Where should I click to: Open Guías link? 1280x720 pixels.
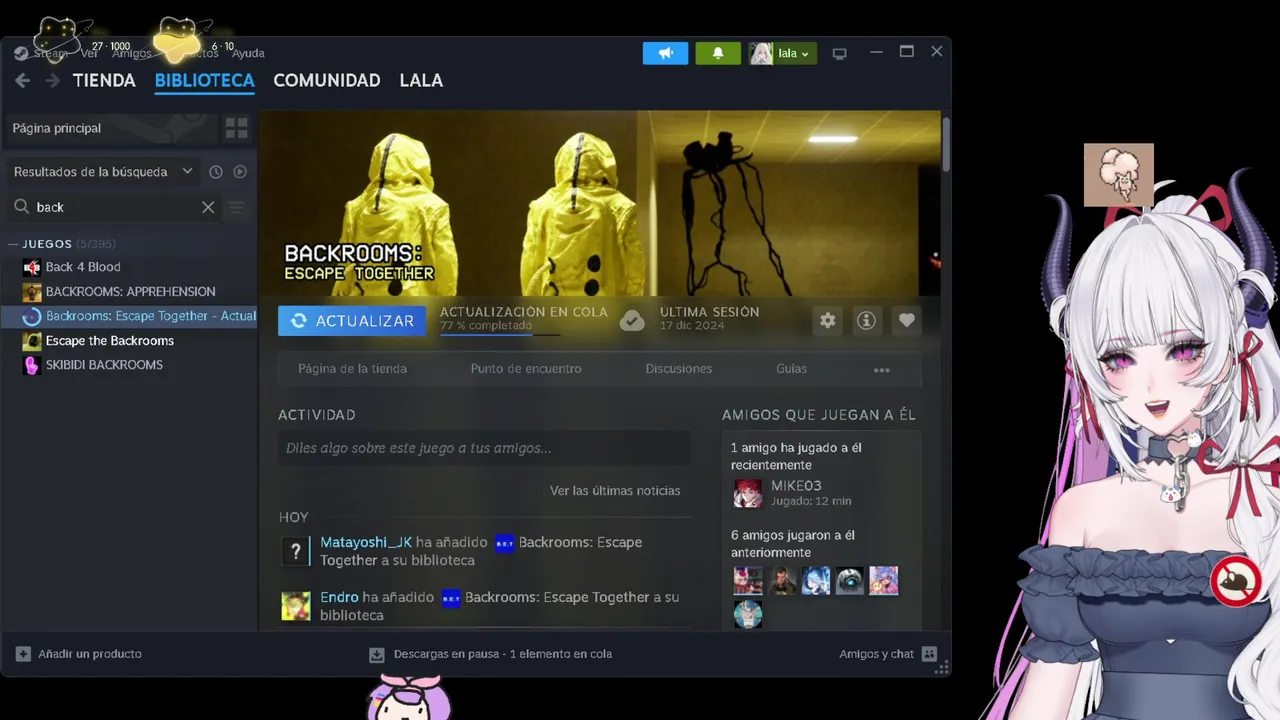click(791, 369)
